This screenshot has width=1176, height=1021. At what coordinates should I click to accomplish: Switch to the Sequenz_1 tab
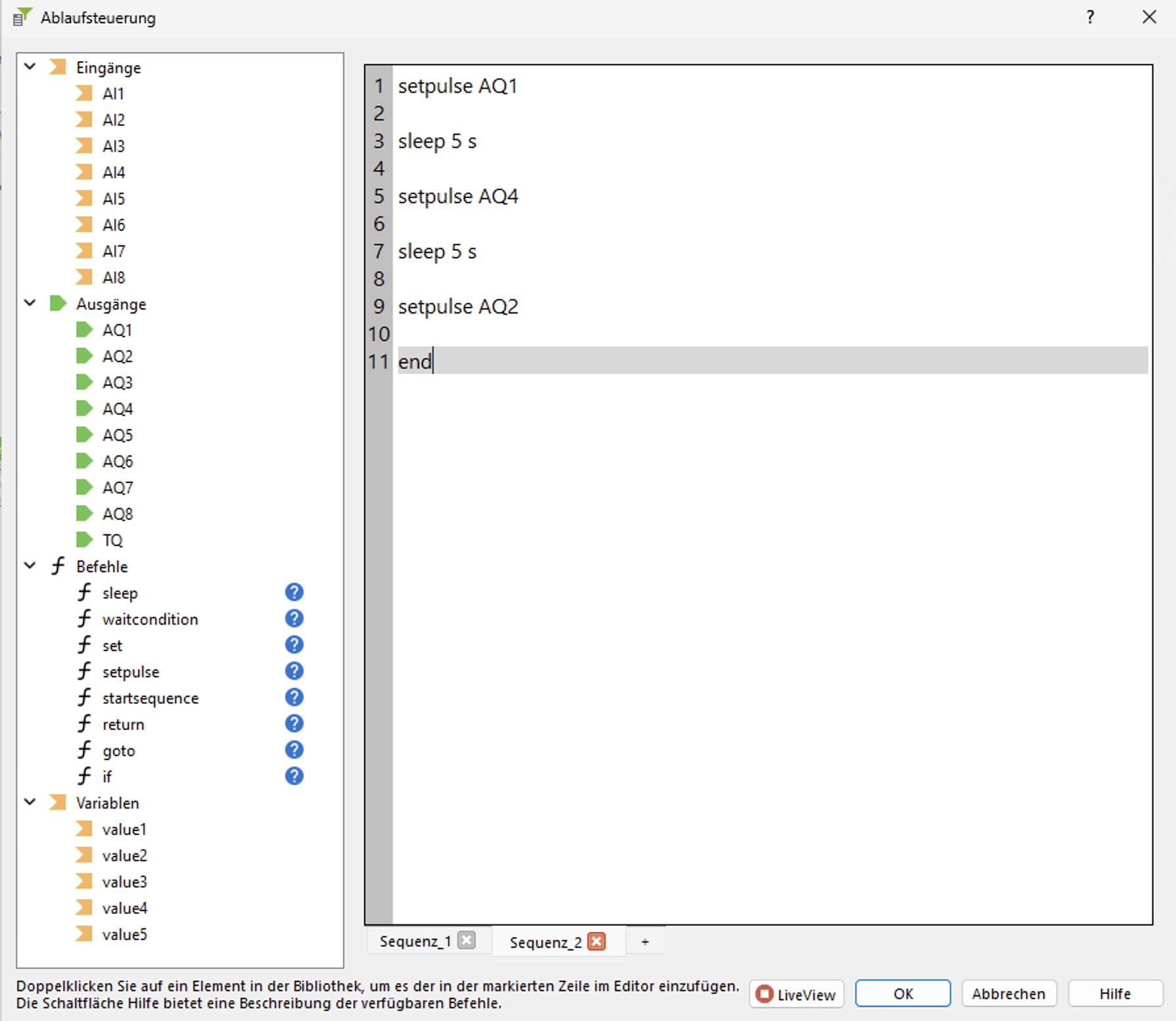(415, 942)
